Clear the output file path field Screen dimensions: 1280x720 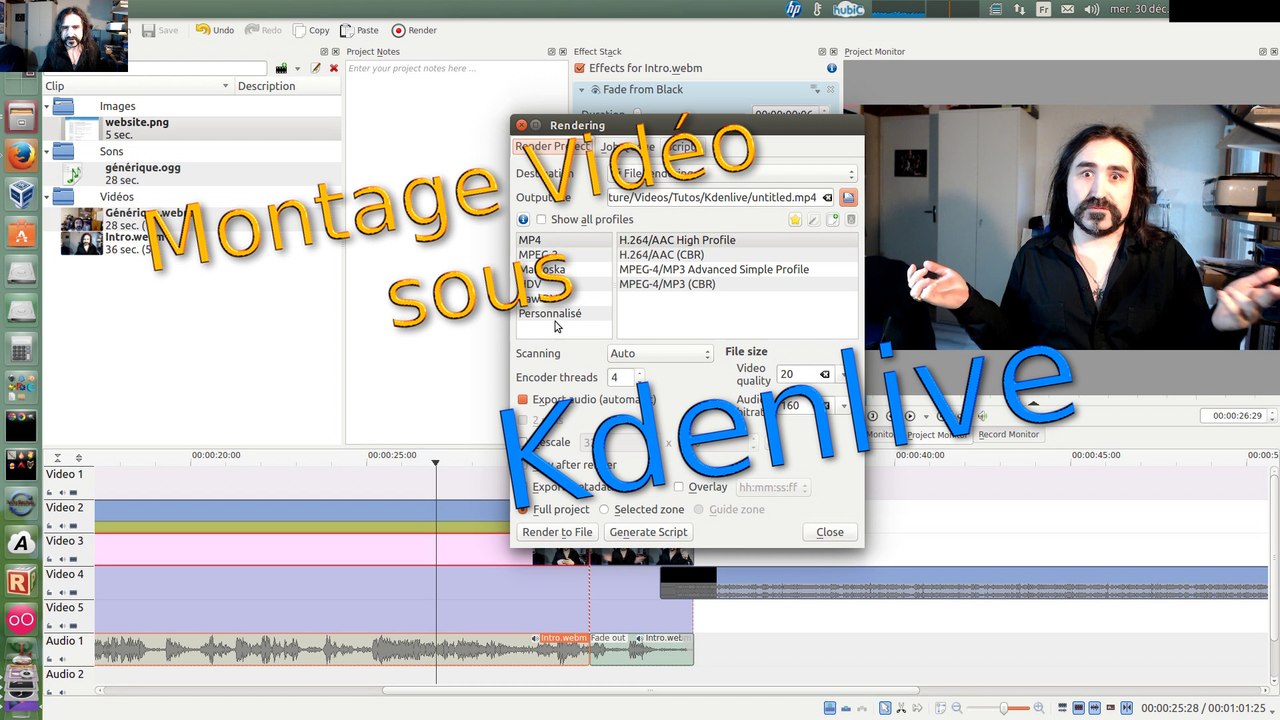pyautogui.click(x=827, y=197)
